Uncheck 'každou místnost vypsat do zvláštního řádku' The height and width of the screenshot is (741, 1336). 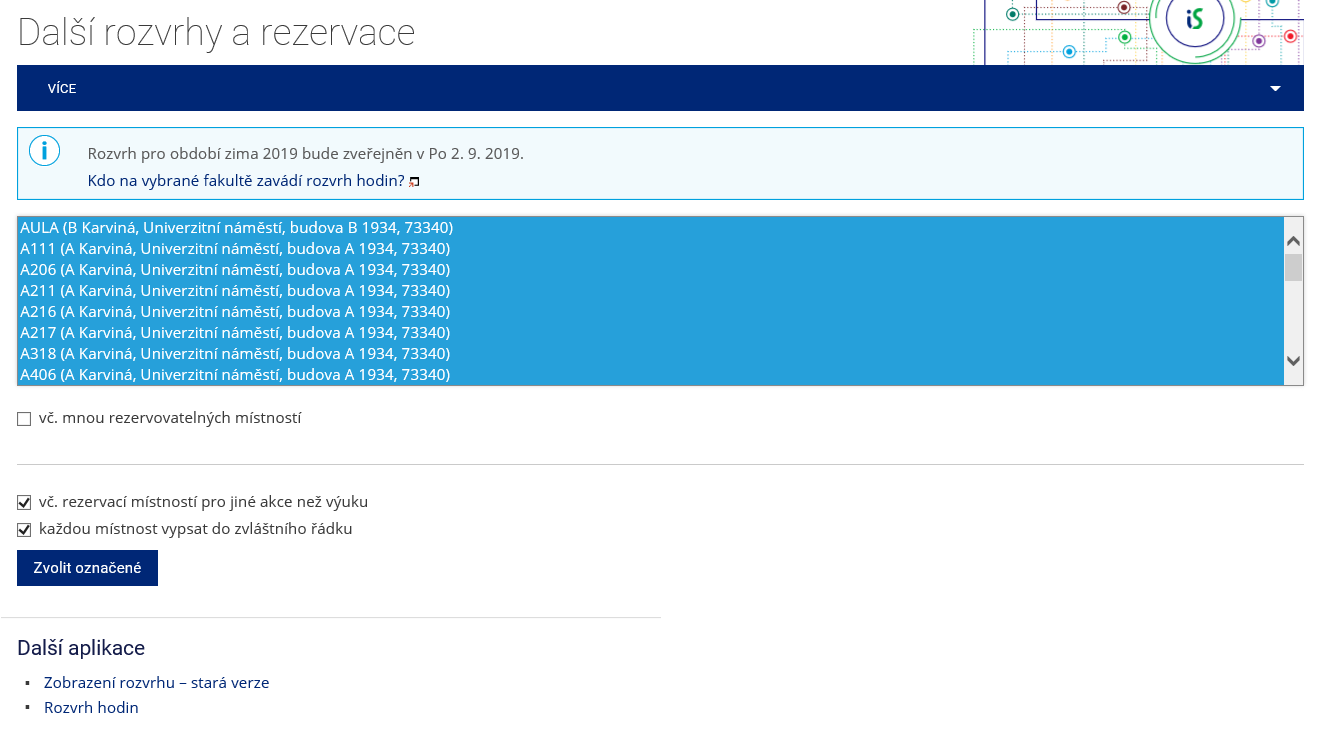pyautogui.click(x=24, y=530)
